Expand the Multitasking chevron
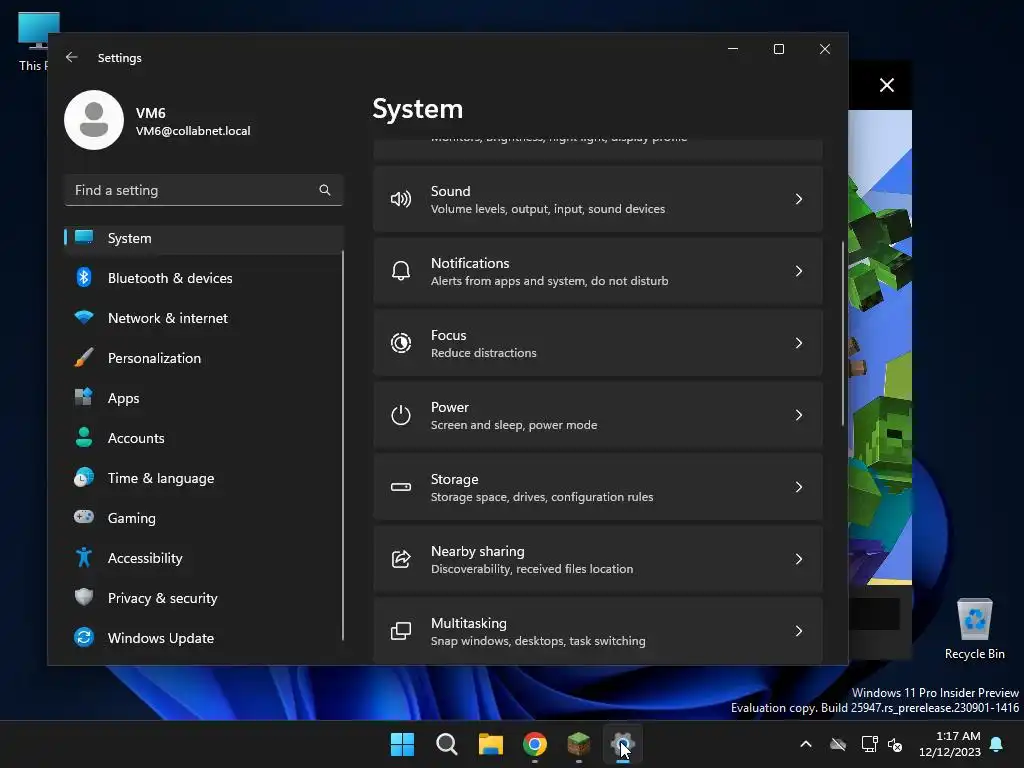 pyautogui.click(x=799, y=631)
